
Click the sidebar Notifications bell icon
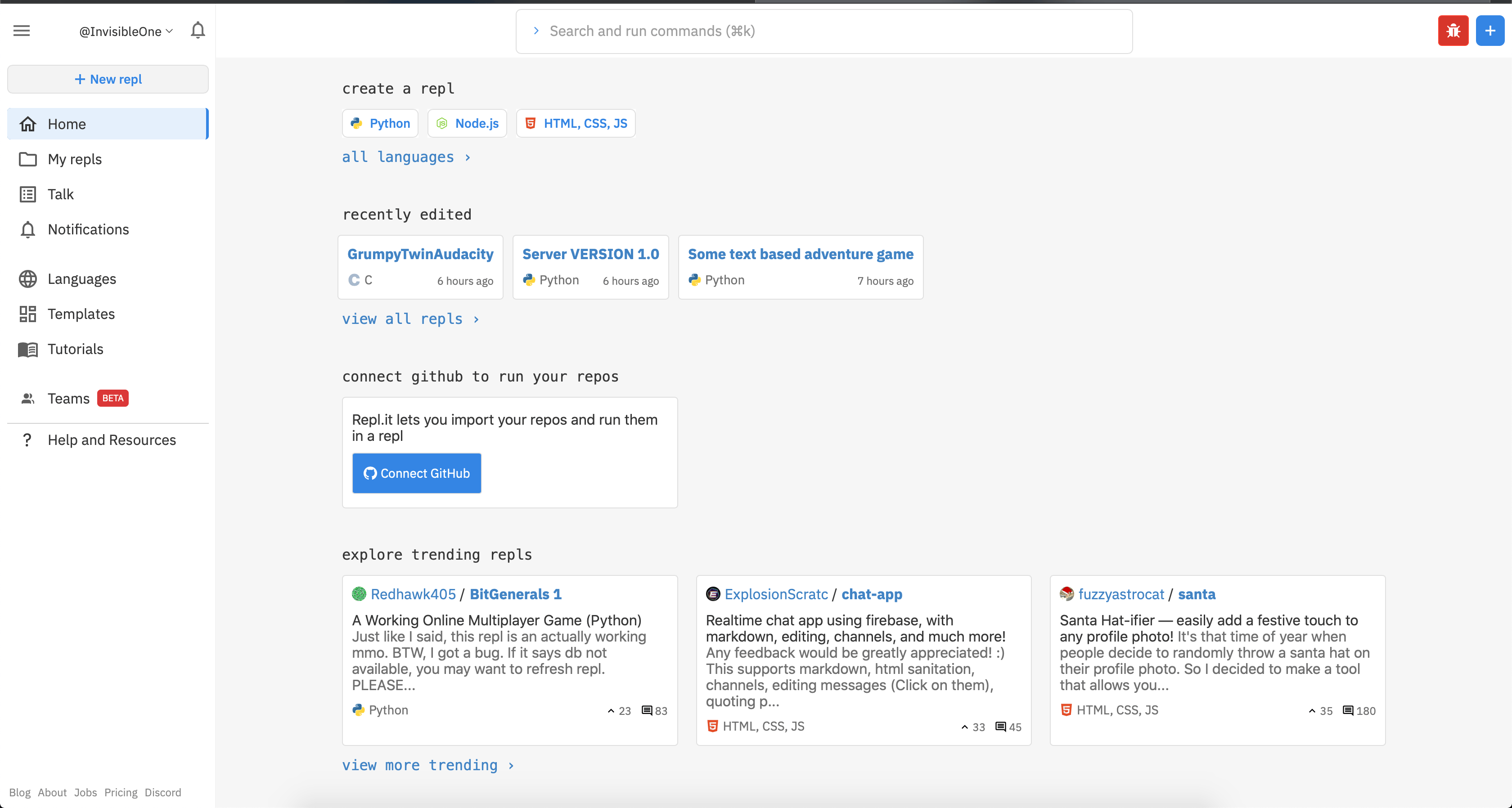[27, 229]
